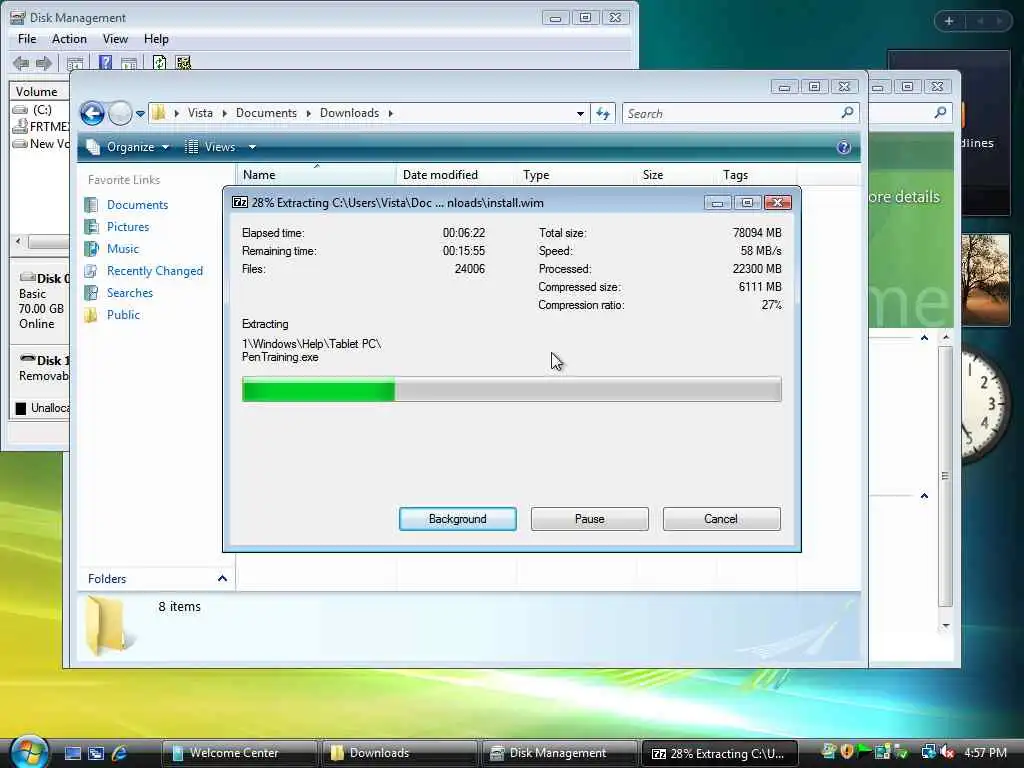
Task: Switch to Disk Management taskbar button
Action: point(559,753)
